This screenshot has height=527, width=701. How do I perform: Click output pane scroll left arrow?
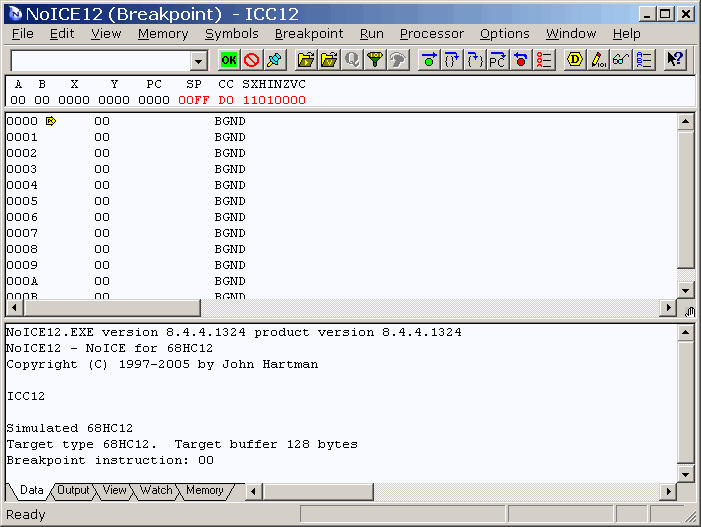(x=253, y=492)
